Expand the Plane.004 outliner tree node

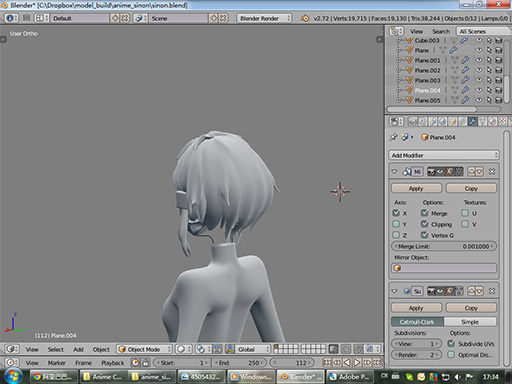[398, 90]
